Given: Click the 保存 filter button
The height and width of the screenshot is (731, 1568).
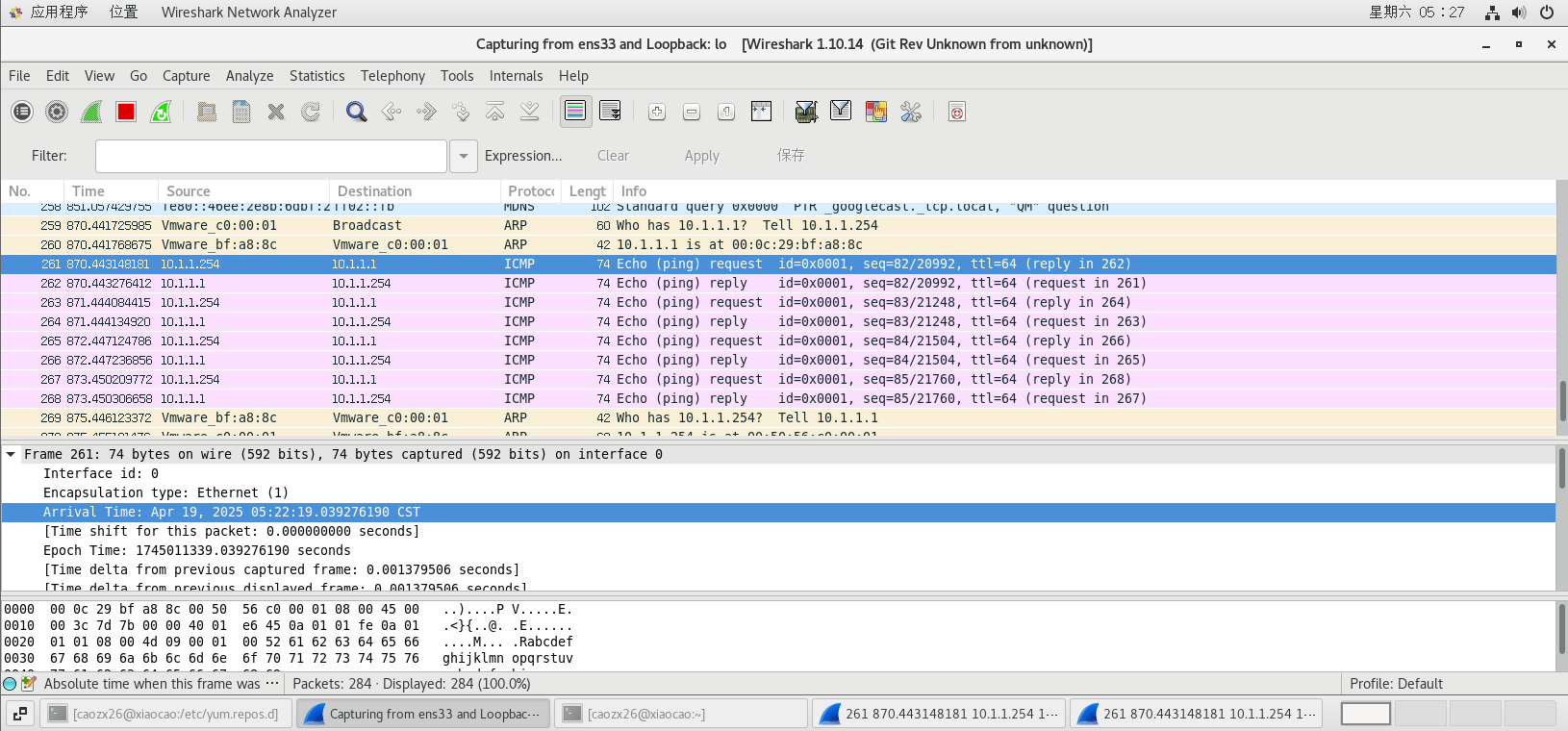Looking at the screenshot, I should pyautogui.click(x=791, y=155).
